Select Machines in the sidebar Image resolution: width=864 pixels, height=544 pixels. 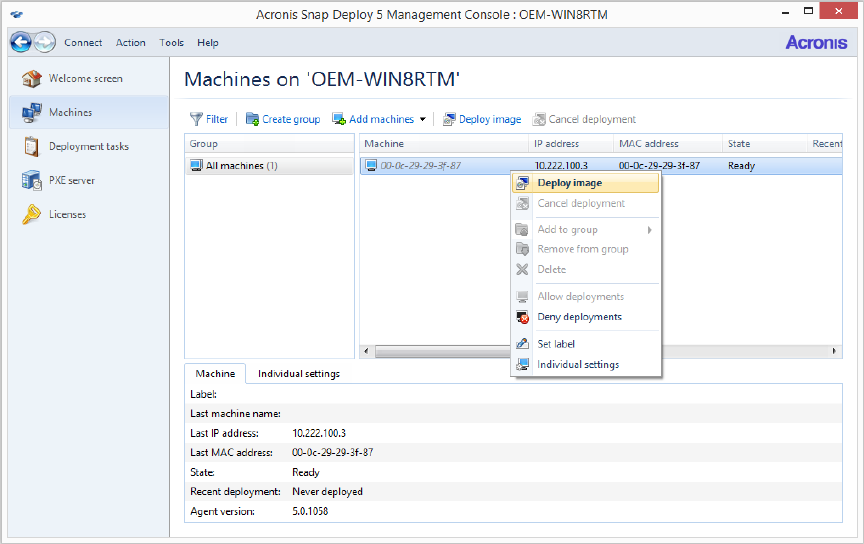pyautogui.click(x=89, y=112)
